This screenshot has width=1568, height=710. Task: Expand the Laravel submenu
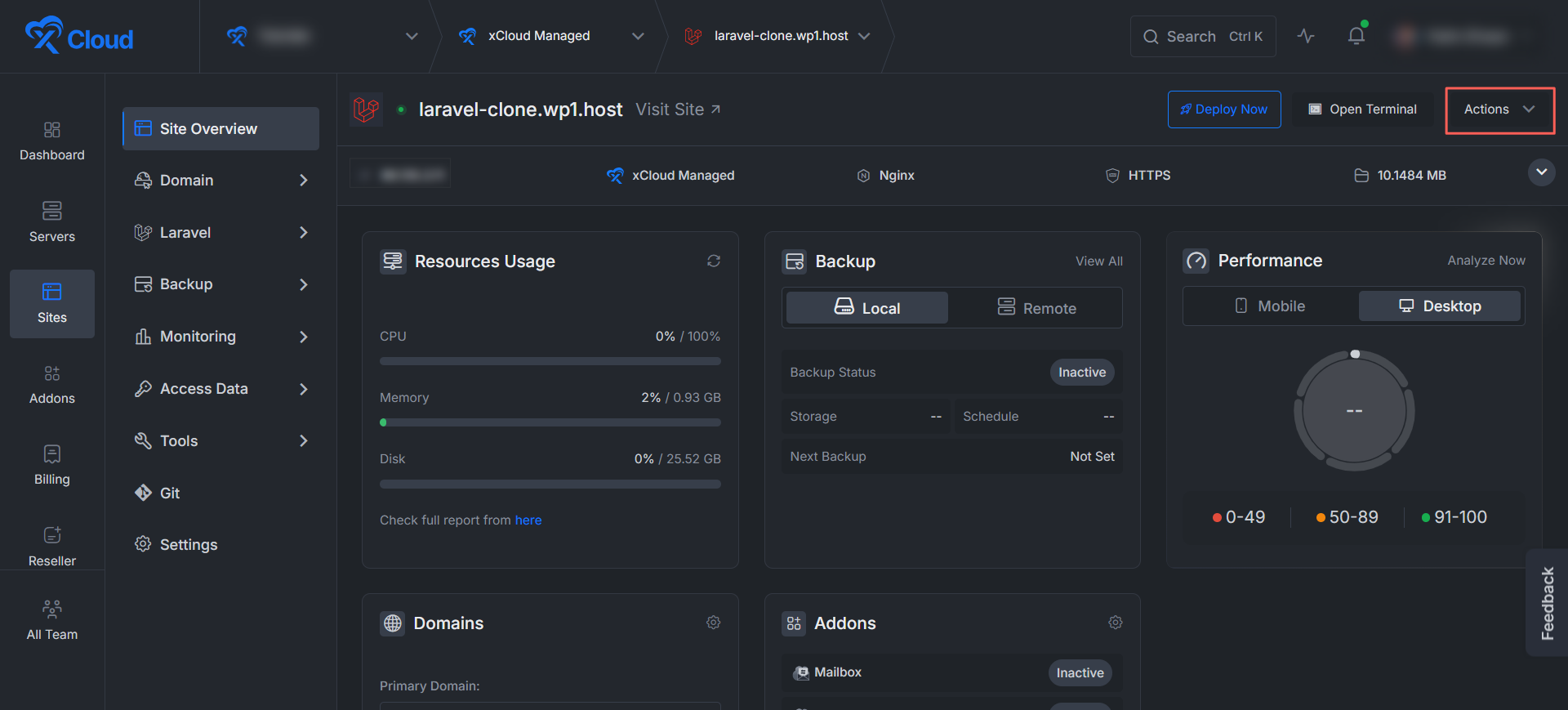tap(220, 232)
